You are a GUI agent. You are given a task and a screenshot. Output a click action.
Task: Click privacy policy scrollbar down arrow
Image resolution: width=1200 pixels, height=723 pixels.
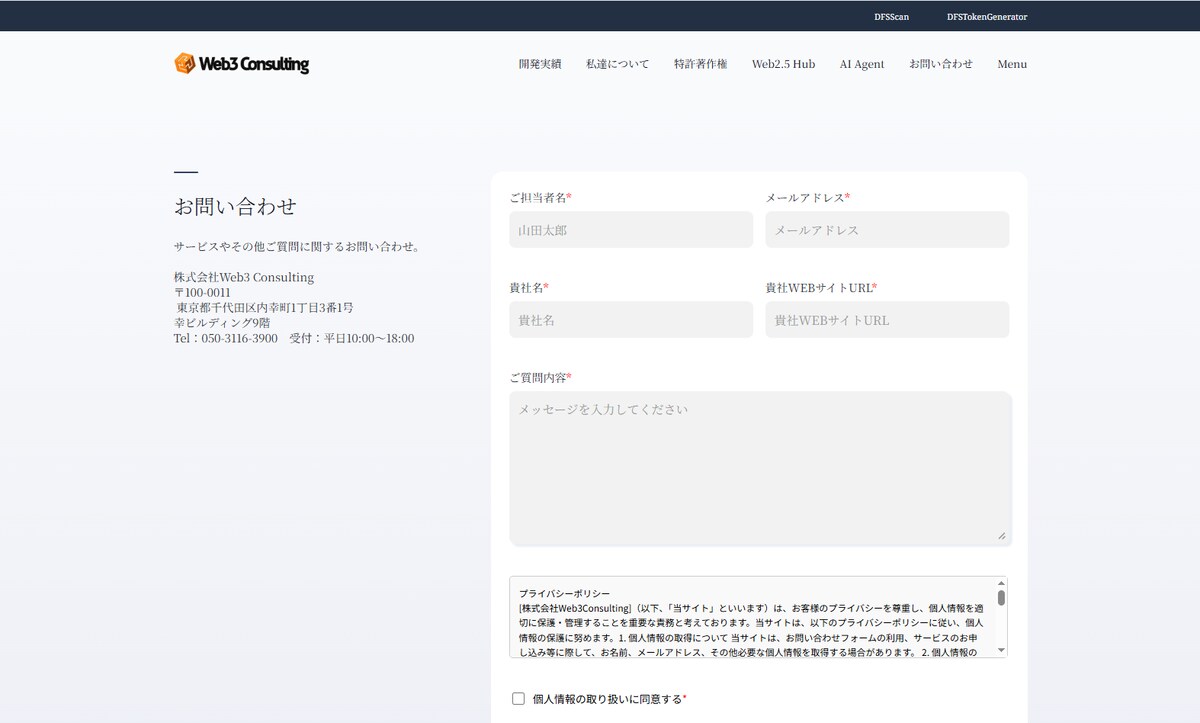point(1001,651)
